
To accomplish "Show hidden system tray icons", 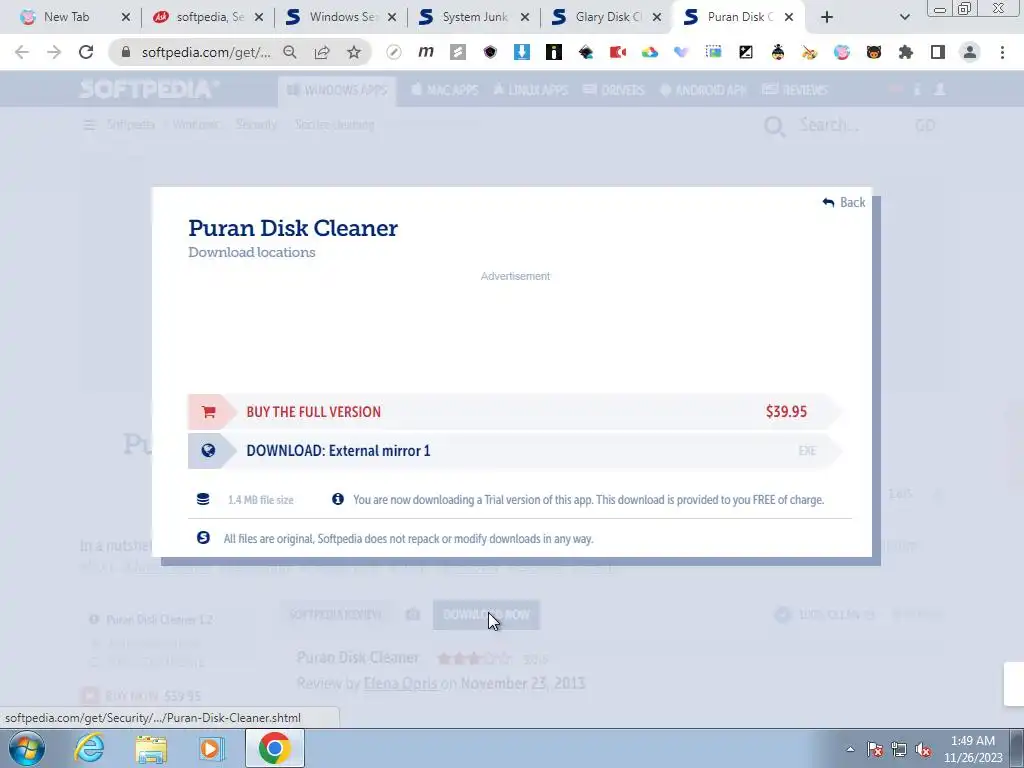I will (850, 749).
